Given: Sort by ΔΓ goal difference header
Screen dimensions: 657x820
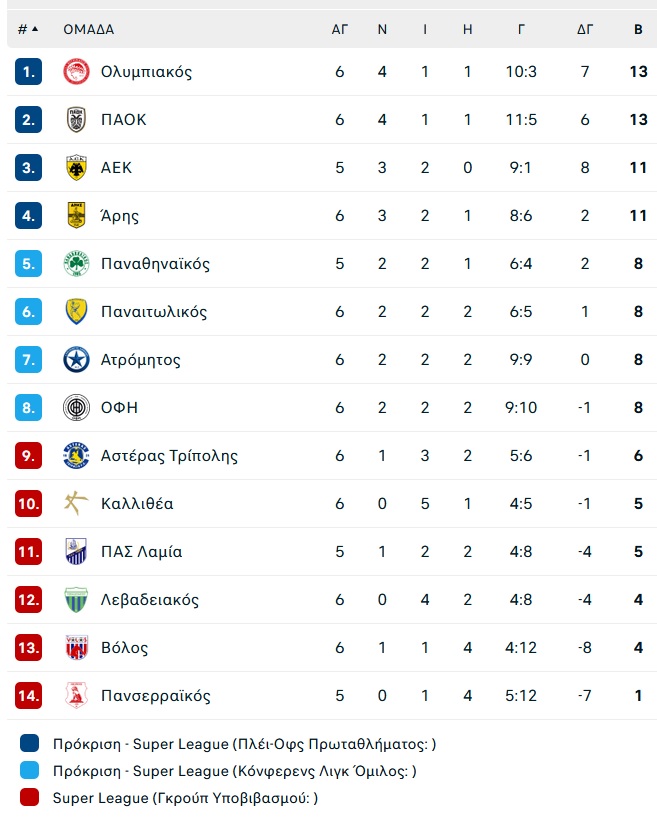Looking at the screenshot, I should point(585,29).
